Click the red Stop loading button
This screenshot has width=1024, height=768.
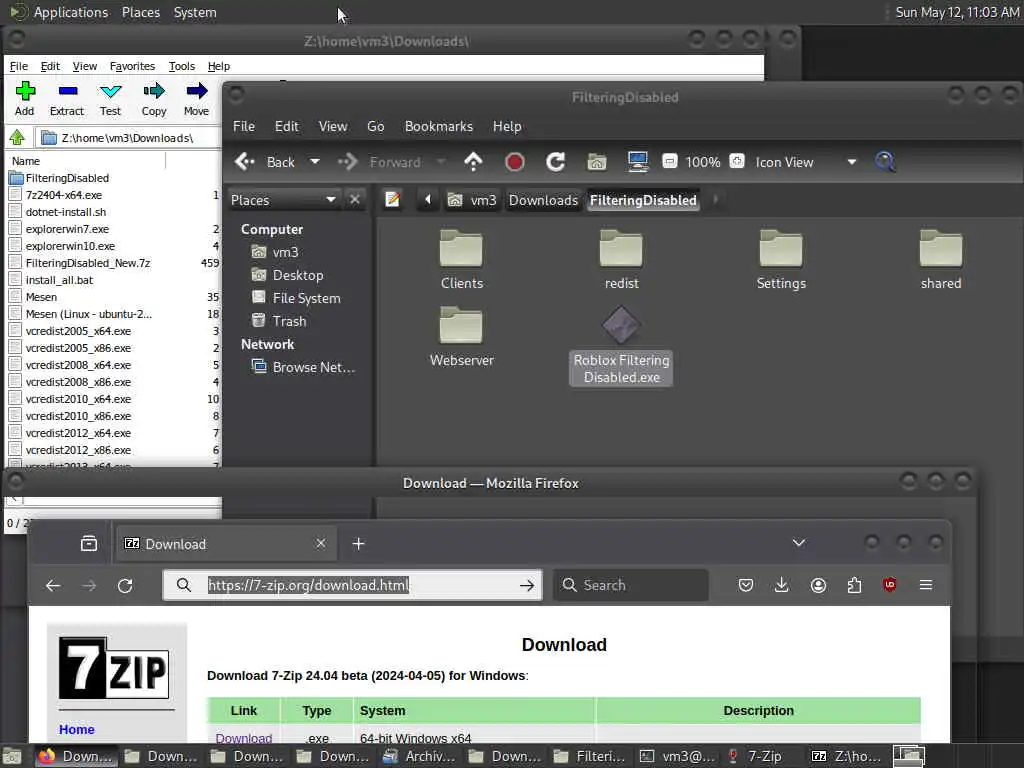pos(515,162)
